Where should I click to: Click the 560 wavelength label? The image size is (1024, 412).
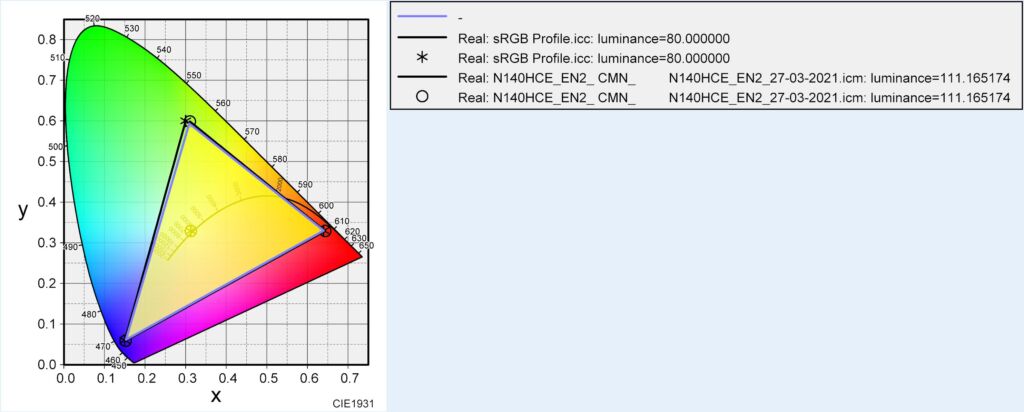tap(223, 103)
